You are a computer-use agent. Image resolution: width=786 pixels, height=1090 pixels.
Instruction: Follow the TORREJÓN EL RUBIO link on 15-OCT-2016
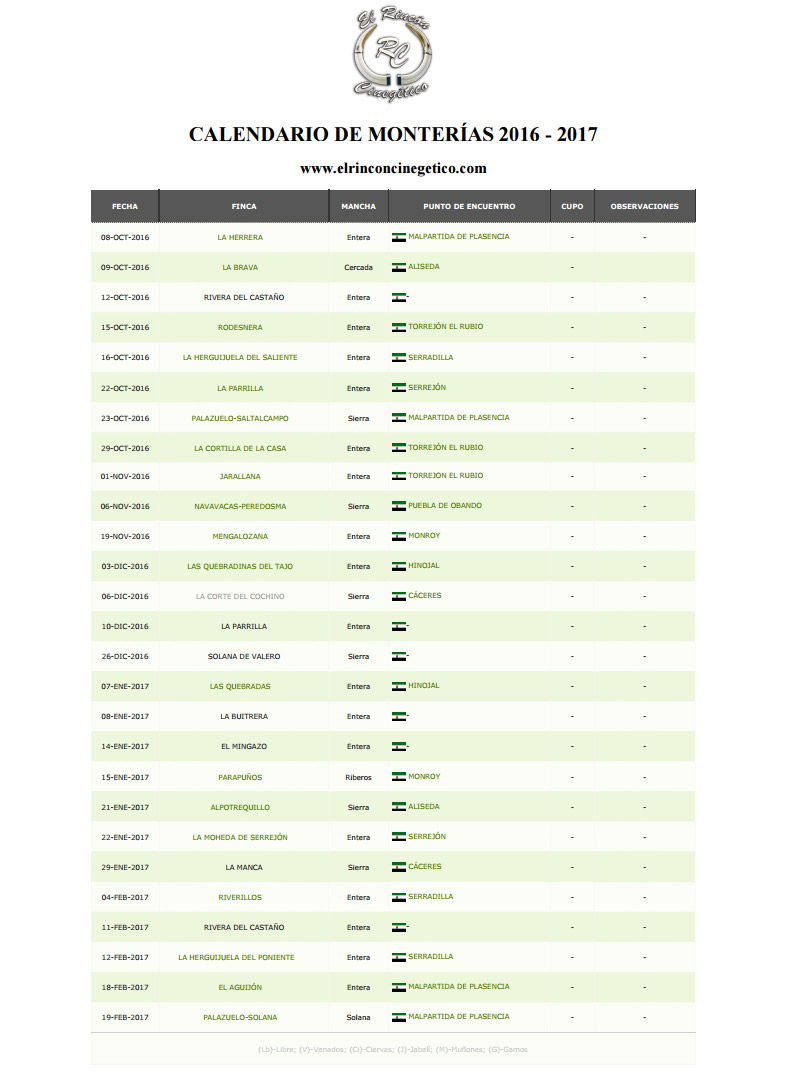[x=445, y=327]
